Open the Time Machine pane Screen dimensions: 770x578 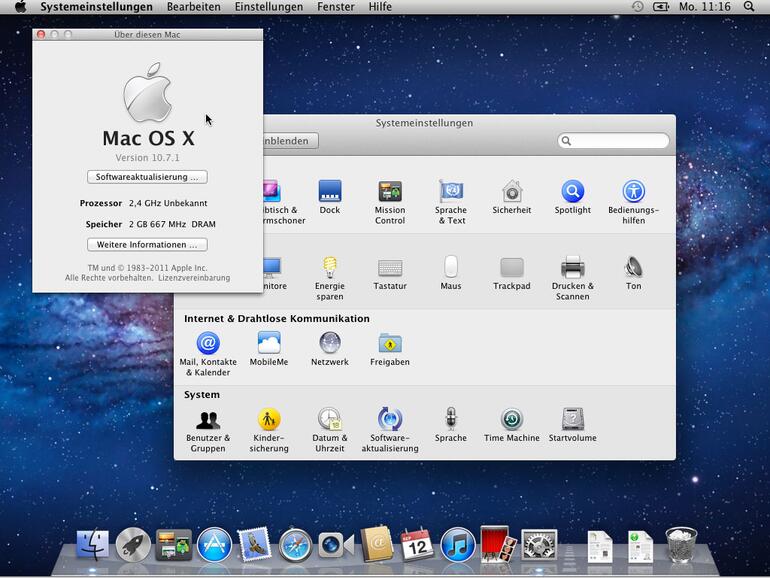[512, 420]
